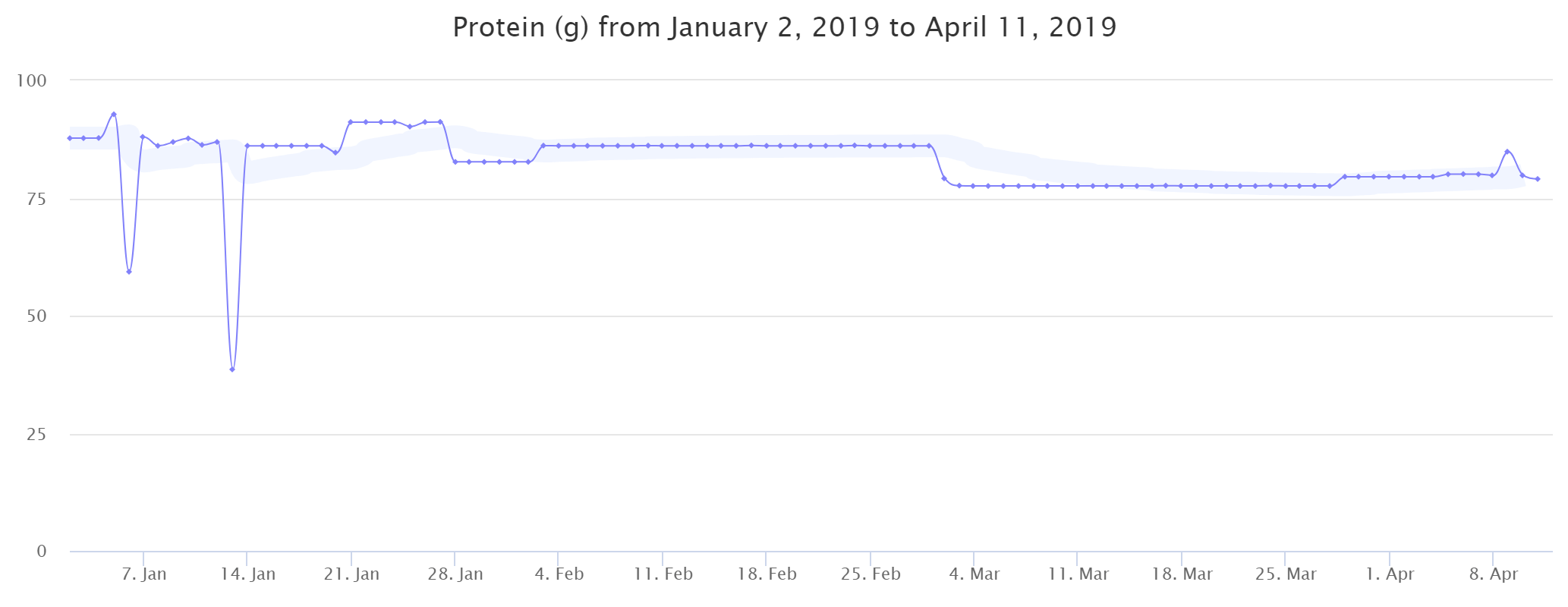The height and width of the screenshot is (607, 1568).
Task: Click the 100 y-axis label
Action: coord(31,80)
